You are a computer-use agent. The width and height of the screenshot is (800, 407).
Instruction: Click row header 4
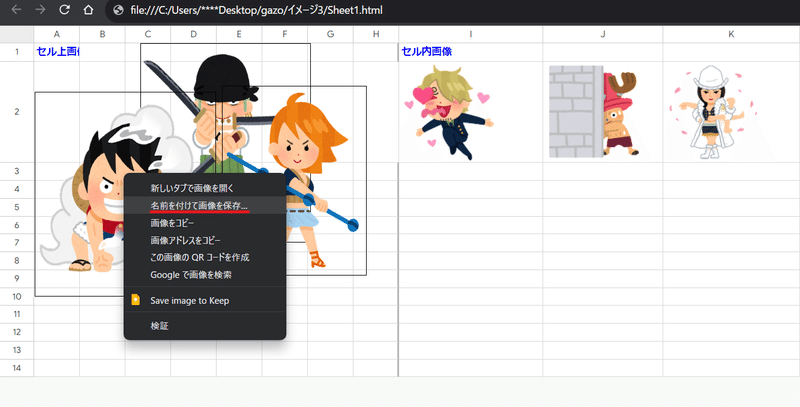(17, 189)
